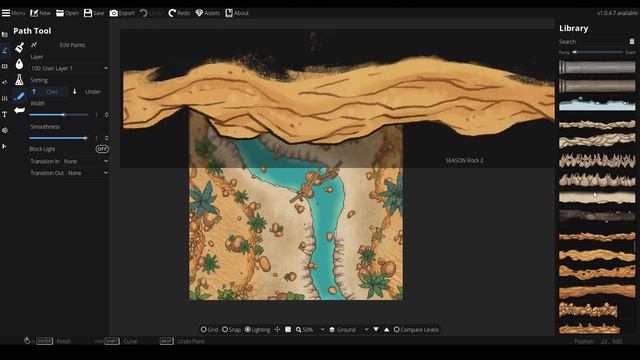
Task: Click the zoom magnifier icon
Action: pos(299,329)
